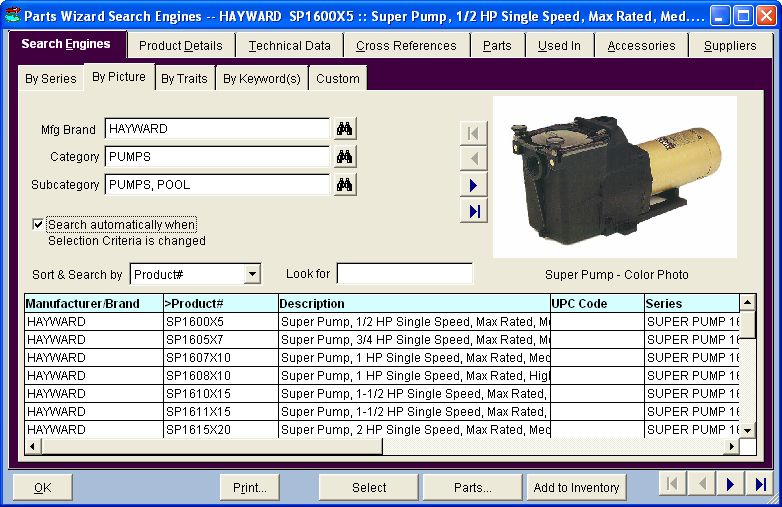This screenshot has width=782, height=507.
Task: Click the UPC Code column header
Action: 597,303
